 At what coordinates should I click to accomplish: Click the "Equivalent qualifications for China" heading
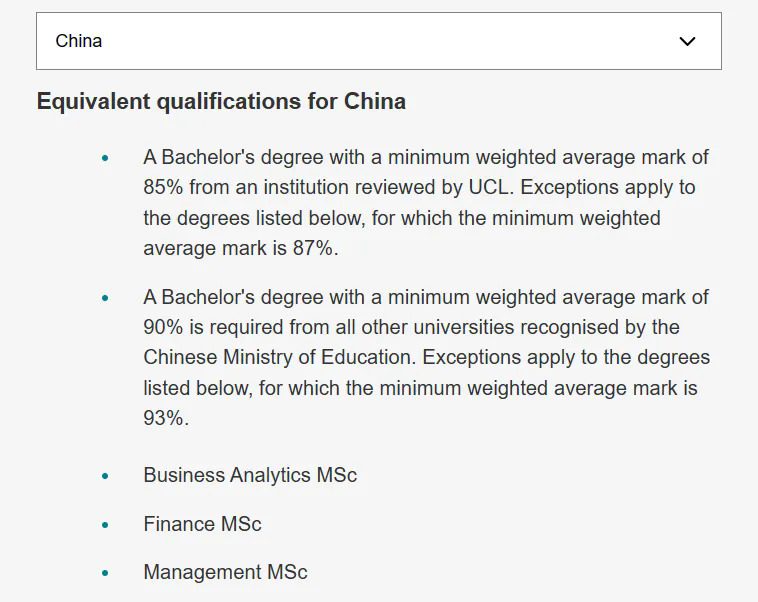coord(221,101)
